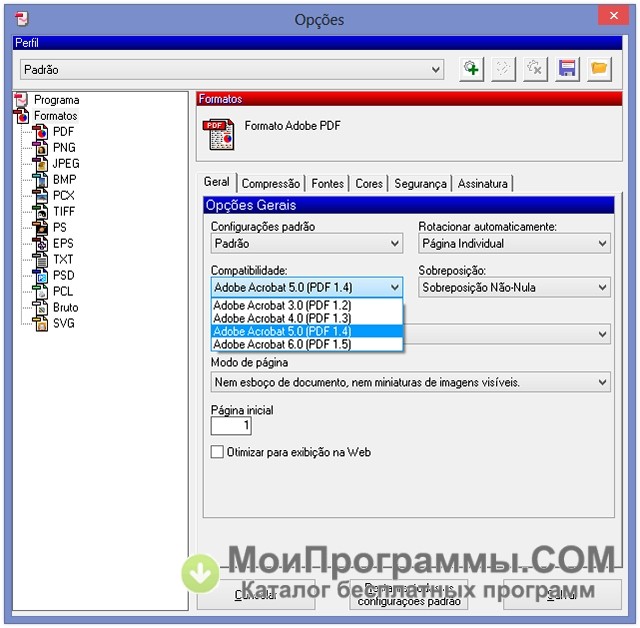Switch to the Segurança tab

pyautogui.click(x=420, y=184)
